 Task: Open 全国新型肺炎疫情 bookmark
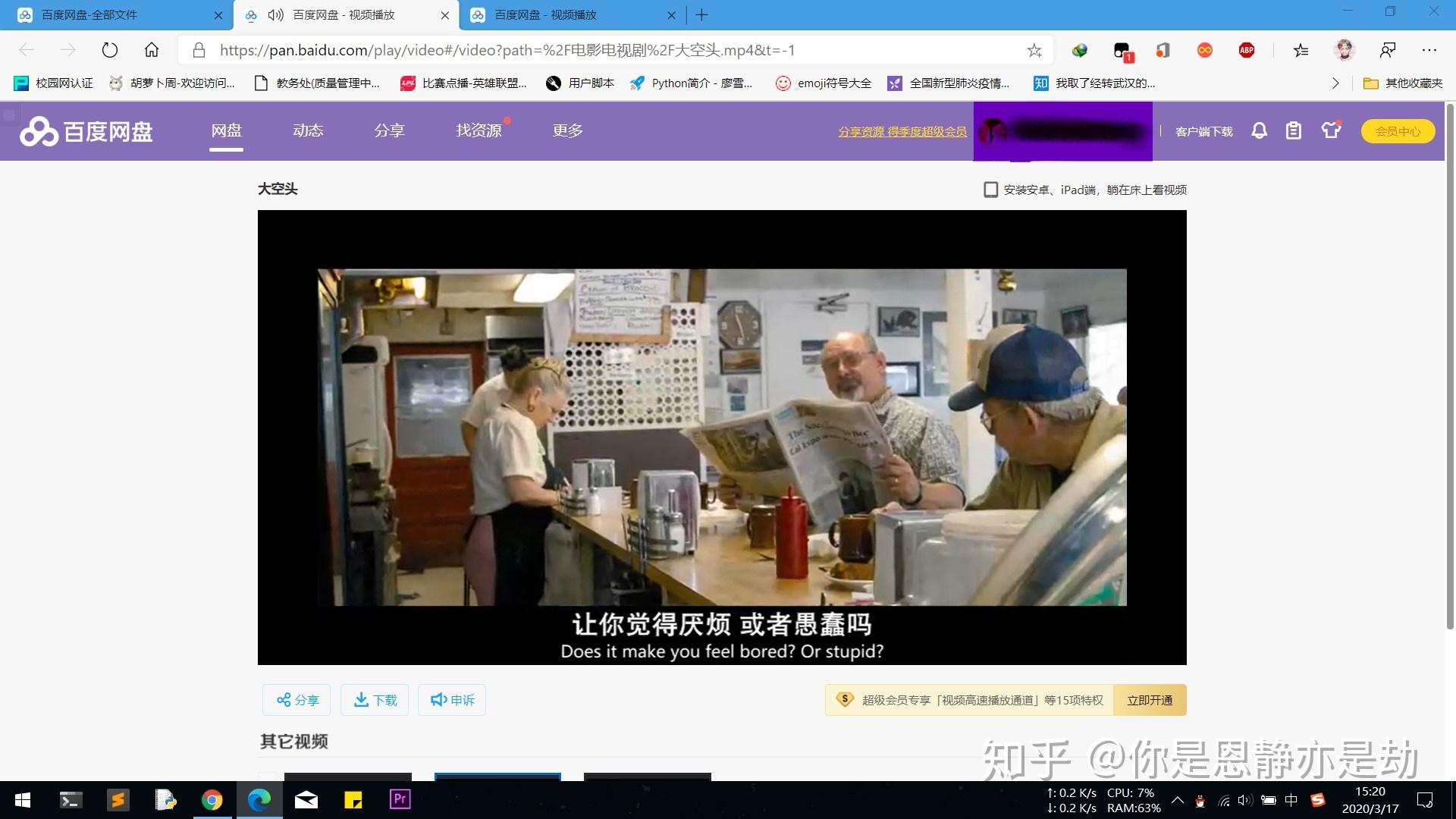tap(949, 83)
